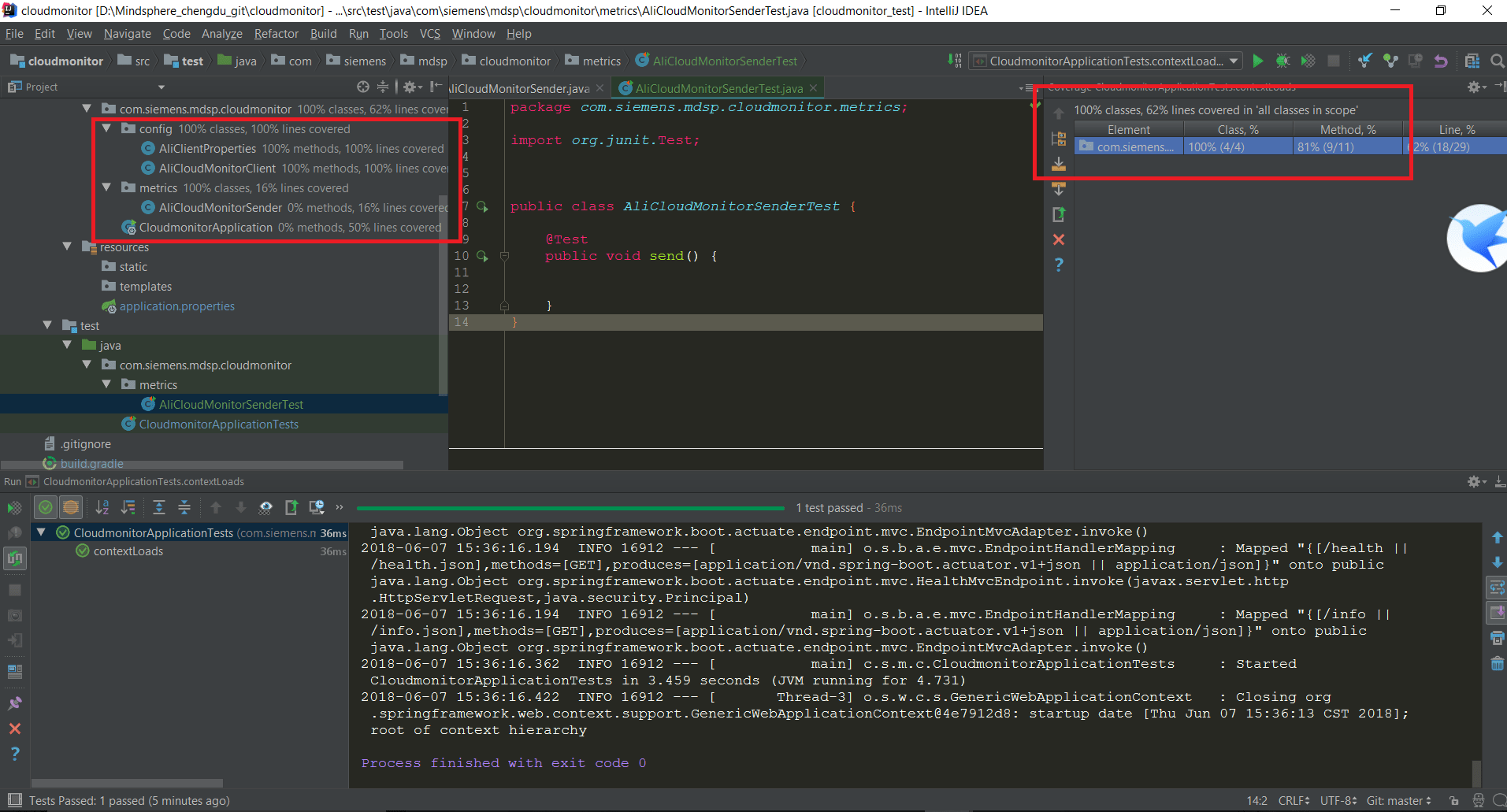Image resolution: width=1507 pixels, height=812 pixels.
Task: Toggle the Show Ignored tests filter
Action: [71, 507]
